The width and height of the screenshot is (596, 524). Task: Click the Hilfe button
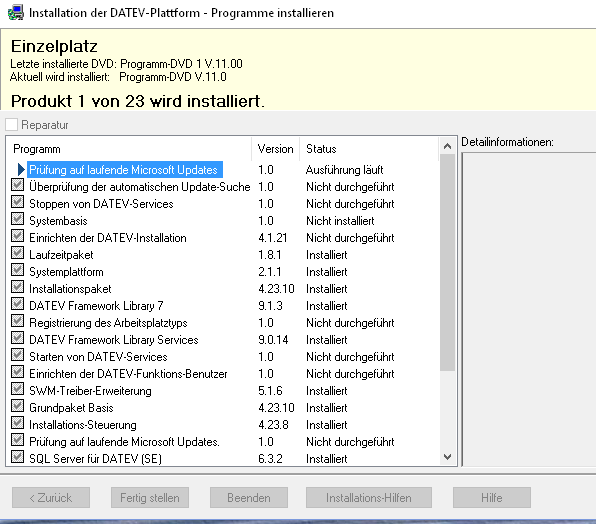492,498
